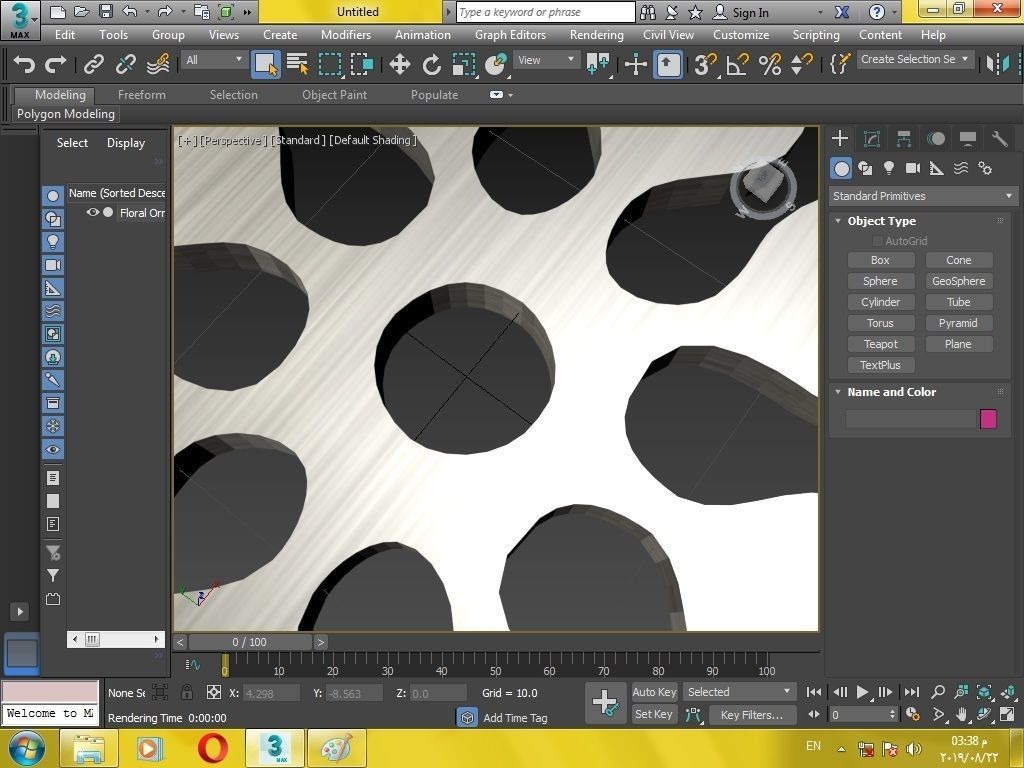Open the Create Selection Set dropdown
Viewport: 1024px width, 768px height.
pyautogui.click(x=916, y=59)
